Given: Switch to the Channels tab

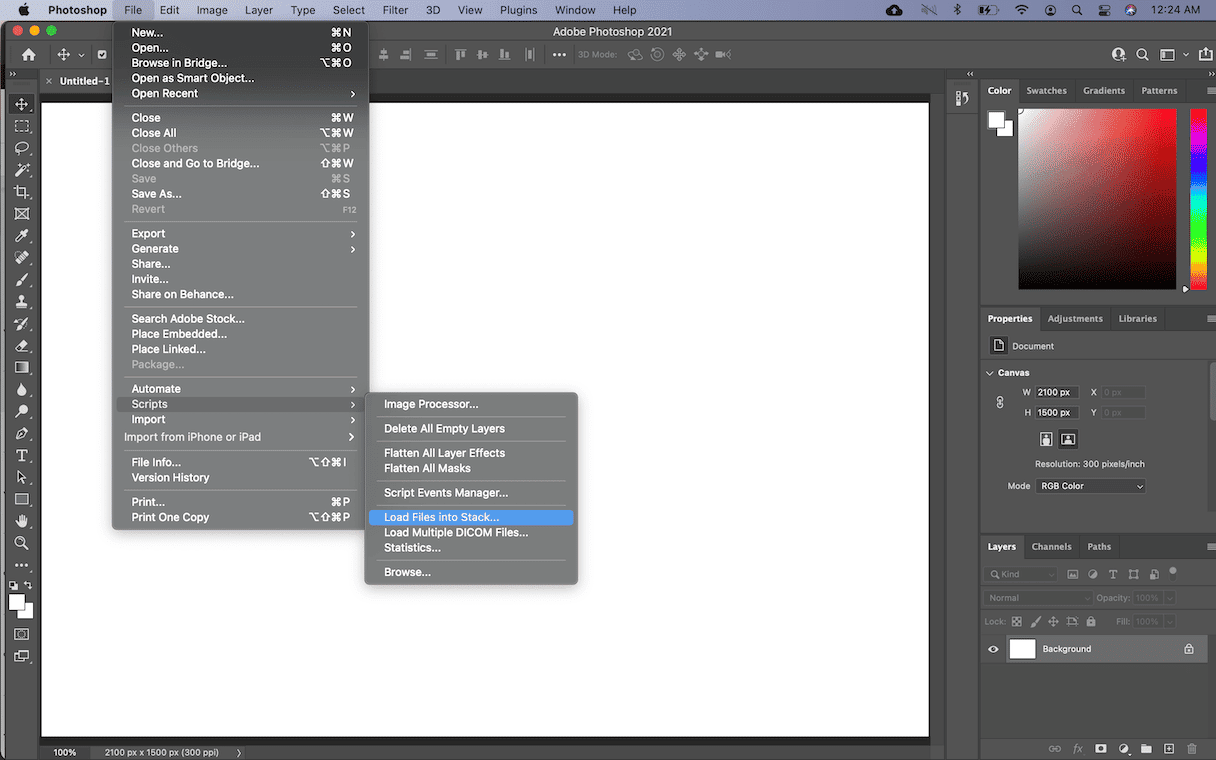Looking at the screenshot, I should [1051, 547].
